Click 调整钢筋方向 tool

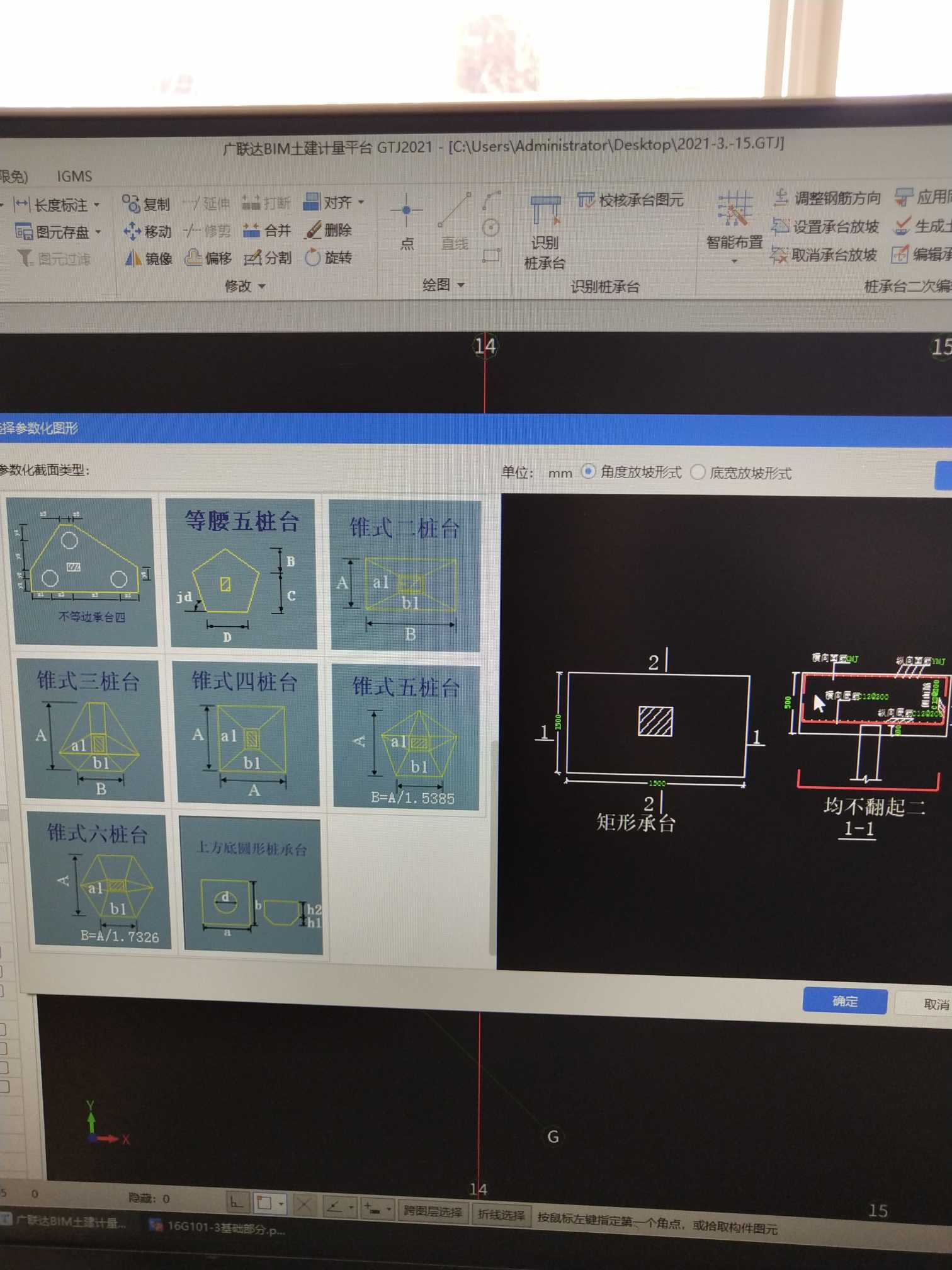click(x=827, y=198)
